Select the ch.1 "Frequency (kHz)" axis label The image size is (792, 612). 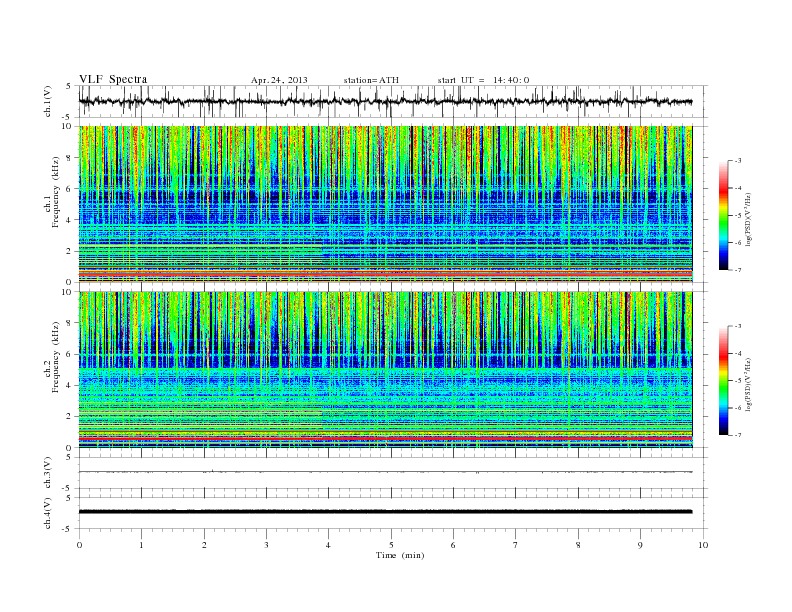pos(55,191)
